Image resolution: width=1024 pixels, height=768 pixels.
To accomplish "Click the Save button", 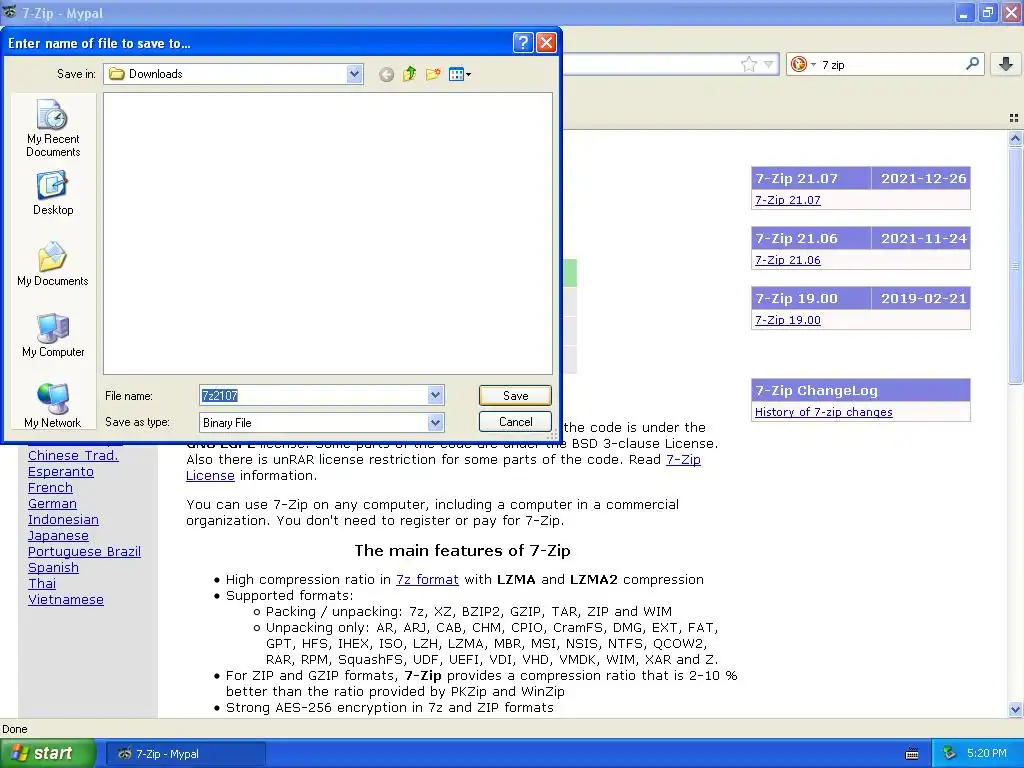I will tap(515, 395).
